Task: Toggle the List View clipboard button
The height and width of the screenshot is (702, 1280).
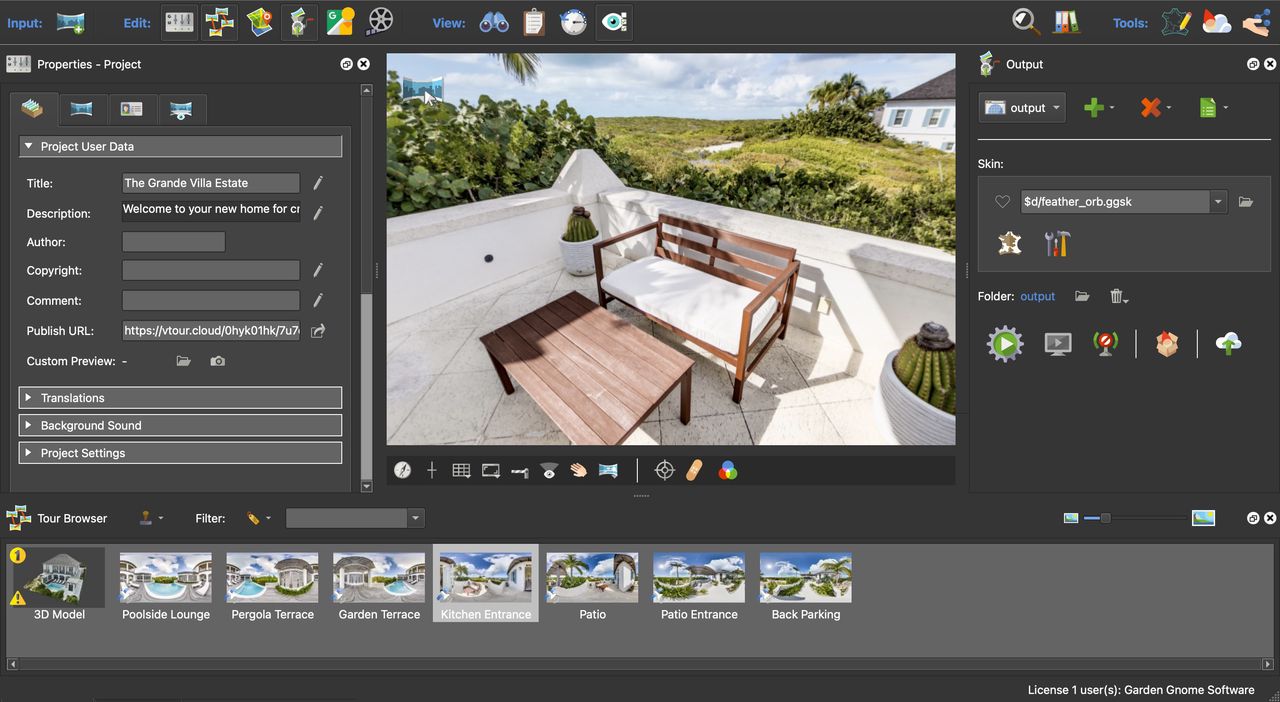Action: pyautogui.click(x=534, y=22)
